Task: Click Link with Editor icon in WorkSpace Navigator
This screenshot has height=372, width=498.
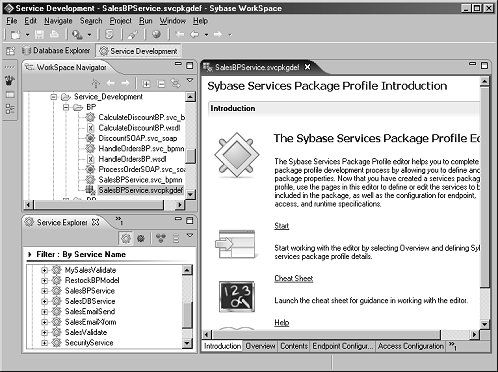Action: [x=176, y=83]
